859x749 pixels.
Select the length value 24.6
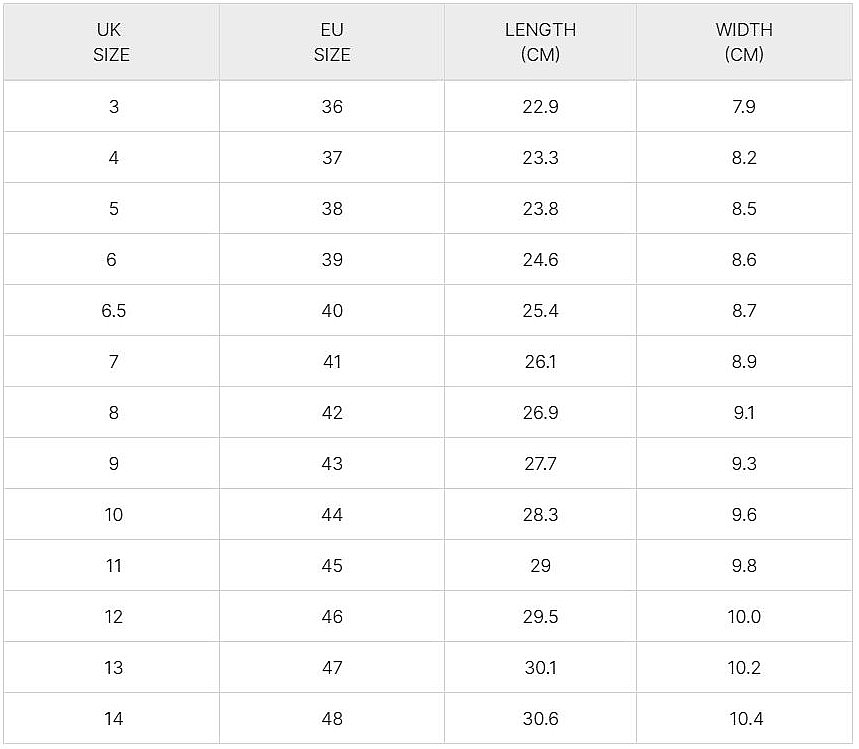[540, 260]
